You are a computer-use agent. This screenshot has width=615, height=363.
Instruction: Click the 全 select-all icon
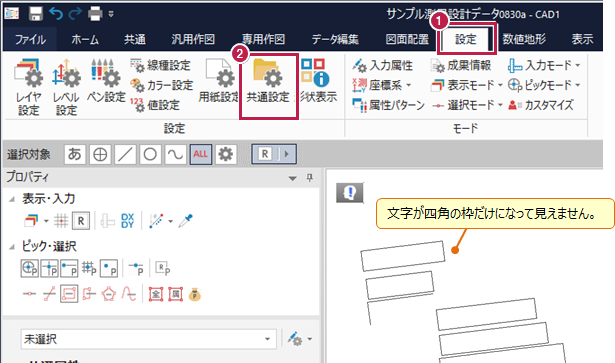(156, 294)
